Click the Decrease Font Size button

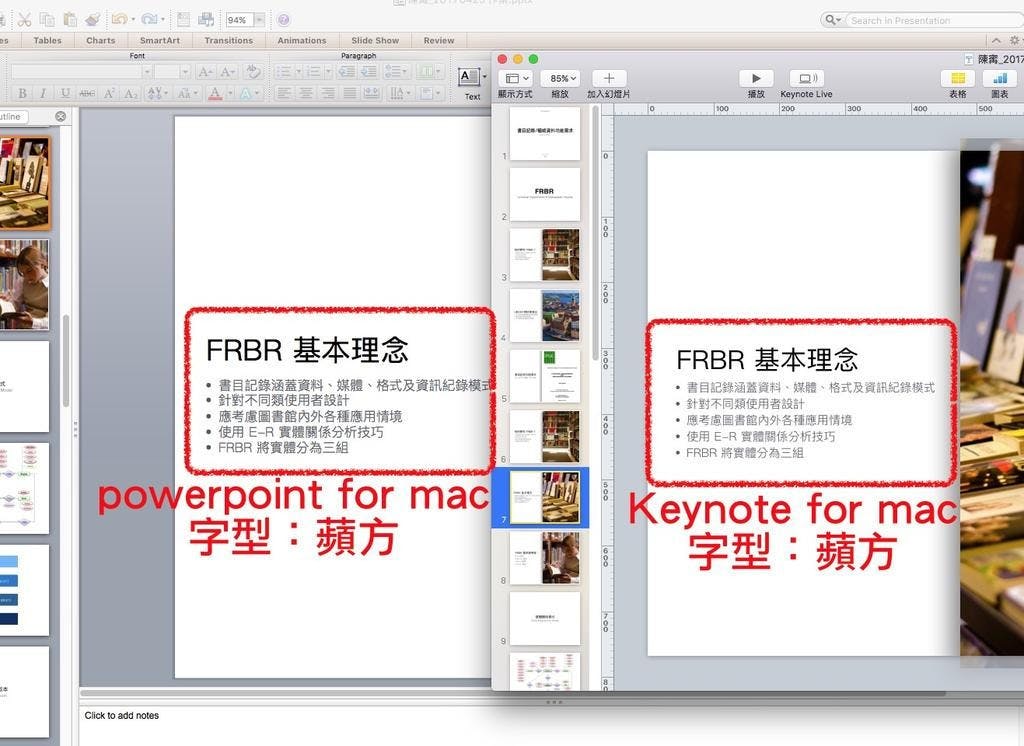(x=227, y=71)
